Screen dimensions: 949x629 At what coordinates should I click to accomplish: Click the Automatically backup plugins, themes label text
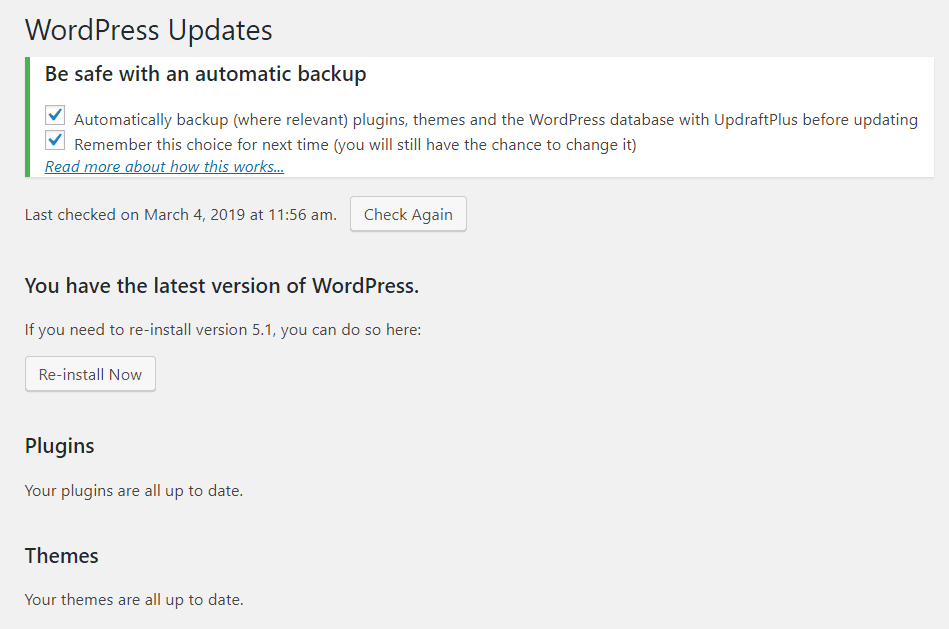tap(496, 120)
